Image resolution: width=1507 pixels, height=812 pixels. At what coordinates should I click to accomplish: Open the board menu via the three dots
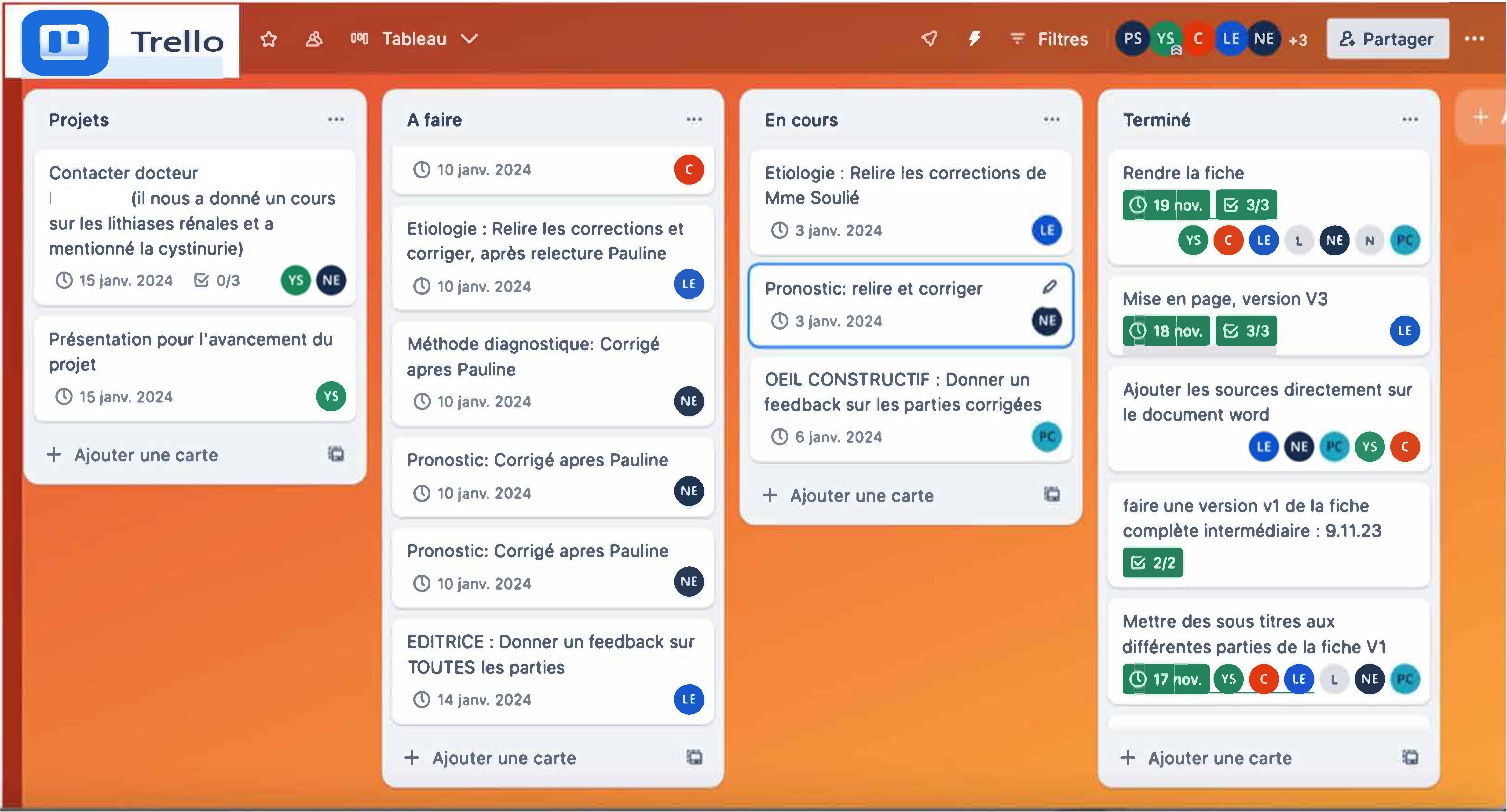1474,39
